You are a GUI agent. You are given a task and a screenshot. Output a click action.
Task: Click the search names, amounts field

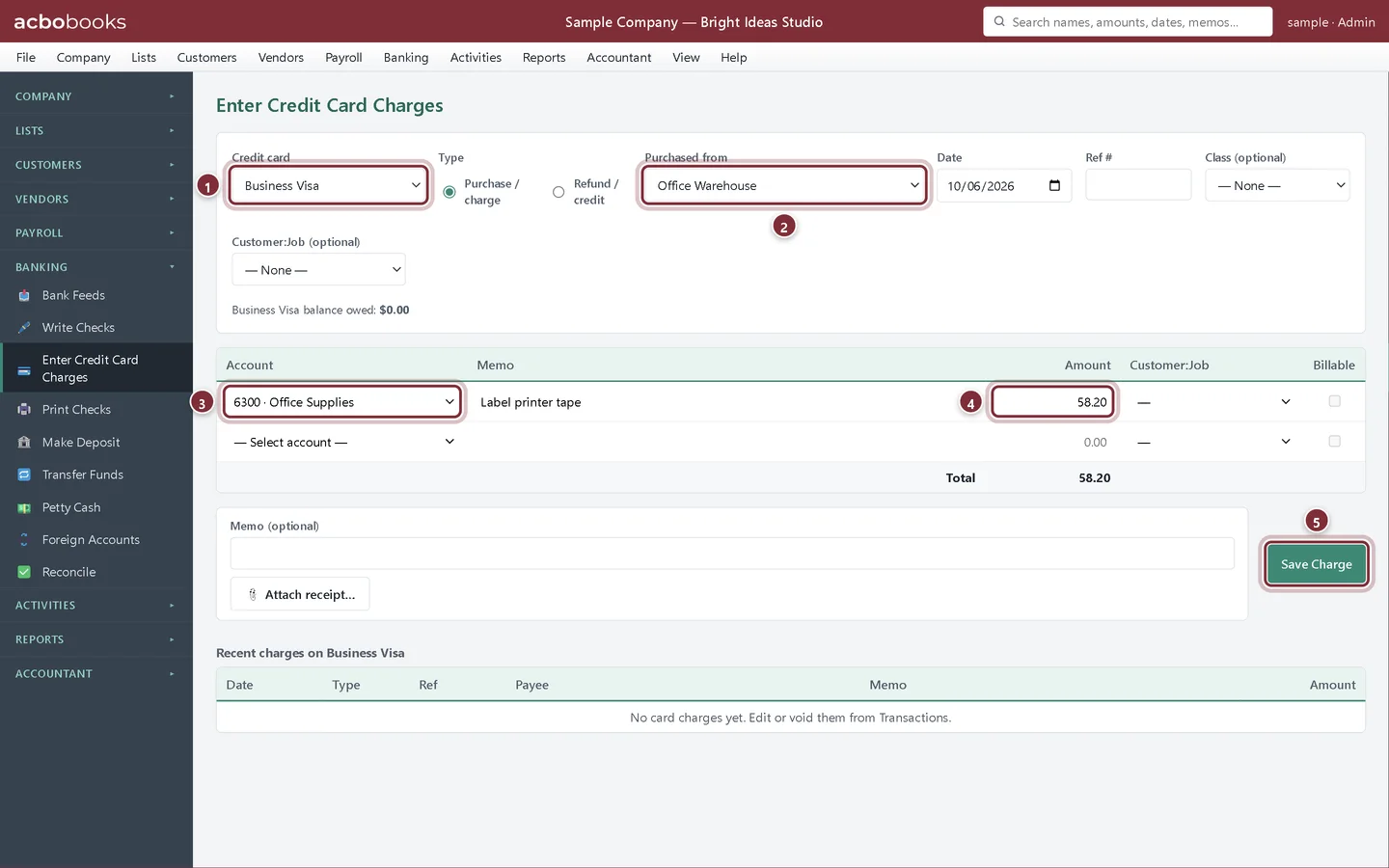(1128, 21)
